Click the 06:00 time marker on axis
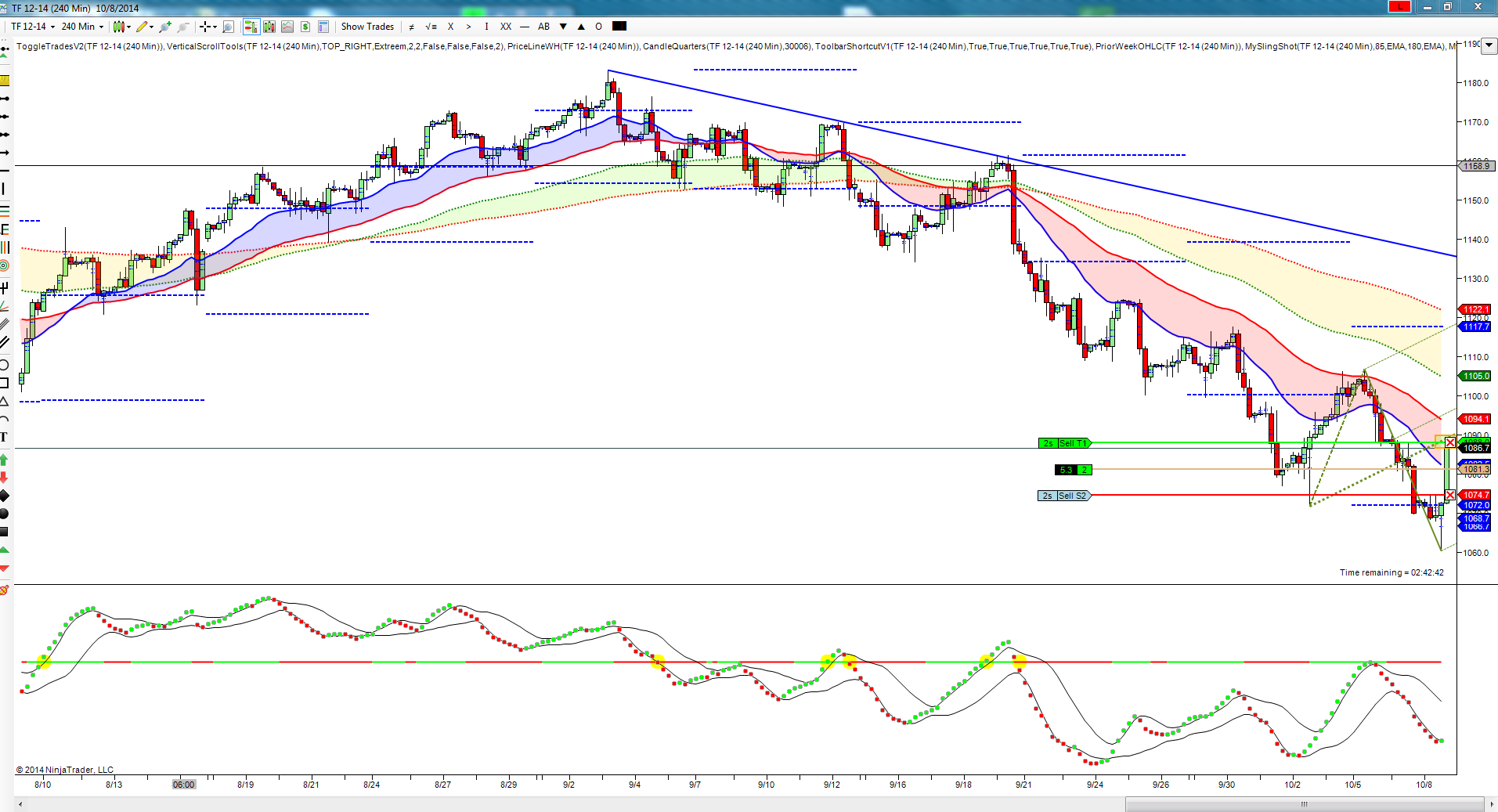Viewport: 1498px width, 812px height. coord(183,784)
